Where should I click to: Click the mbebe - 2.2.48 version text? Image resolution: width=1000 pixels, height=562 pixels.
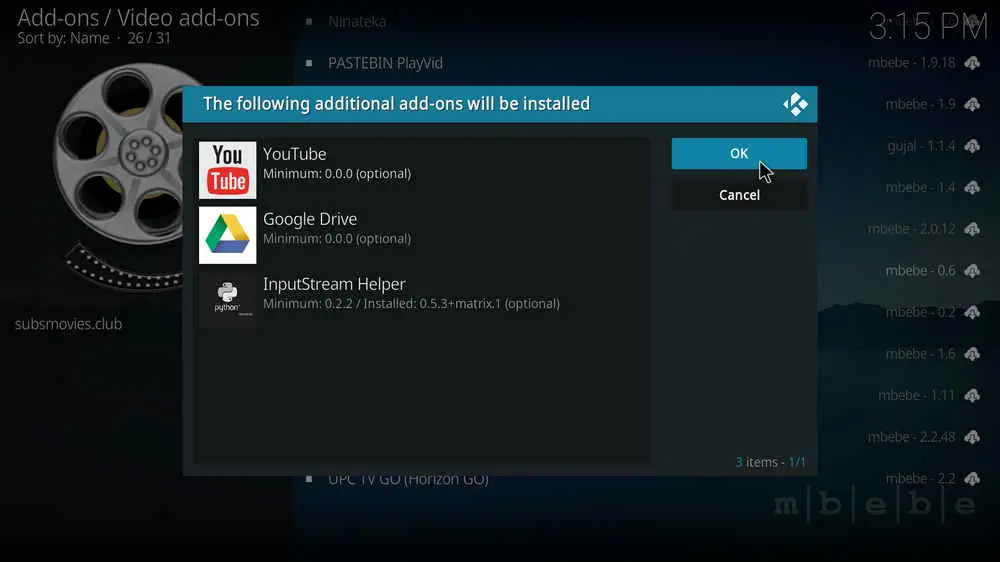tap(911, 437)
